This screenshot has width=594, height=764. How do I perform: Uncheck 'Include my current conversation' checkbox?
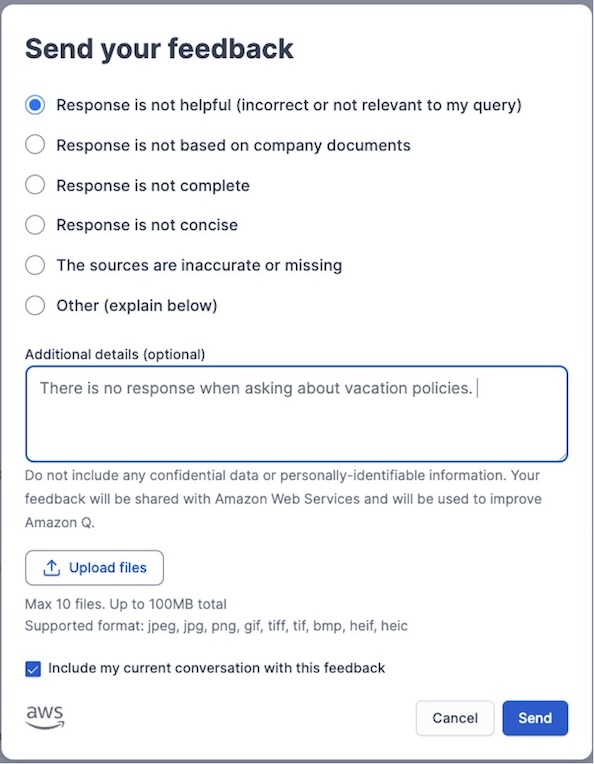[33, 668]
